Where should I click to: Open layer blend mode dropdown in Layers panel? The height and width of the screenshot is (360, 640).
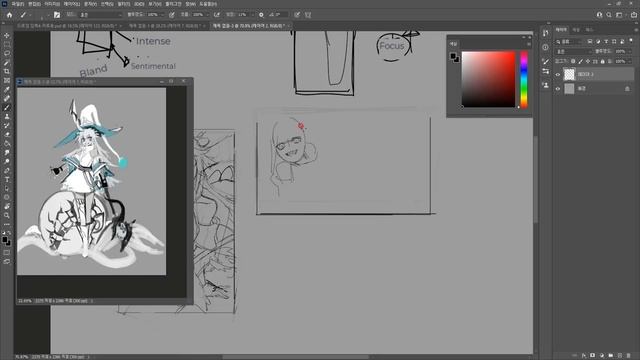coord(574,51)
